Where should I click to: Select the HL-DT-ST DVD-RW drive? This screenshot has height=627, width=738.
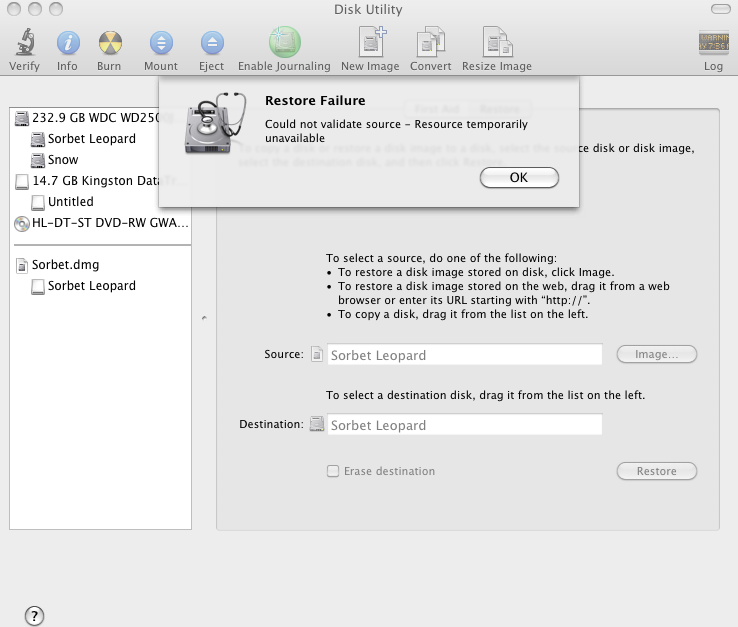coord(101,223)
